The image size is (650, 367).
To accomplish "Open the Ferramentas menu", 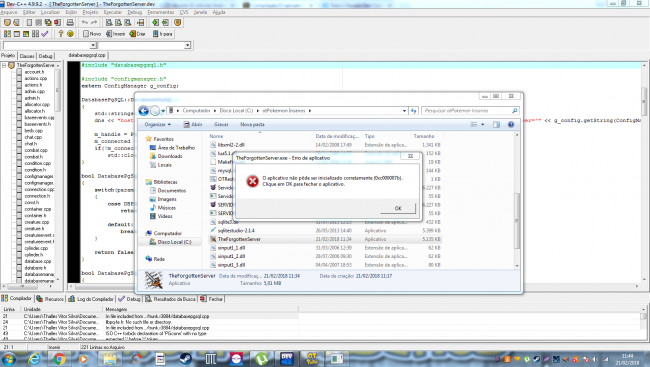I will tap(161, 12).
